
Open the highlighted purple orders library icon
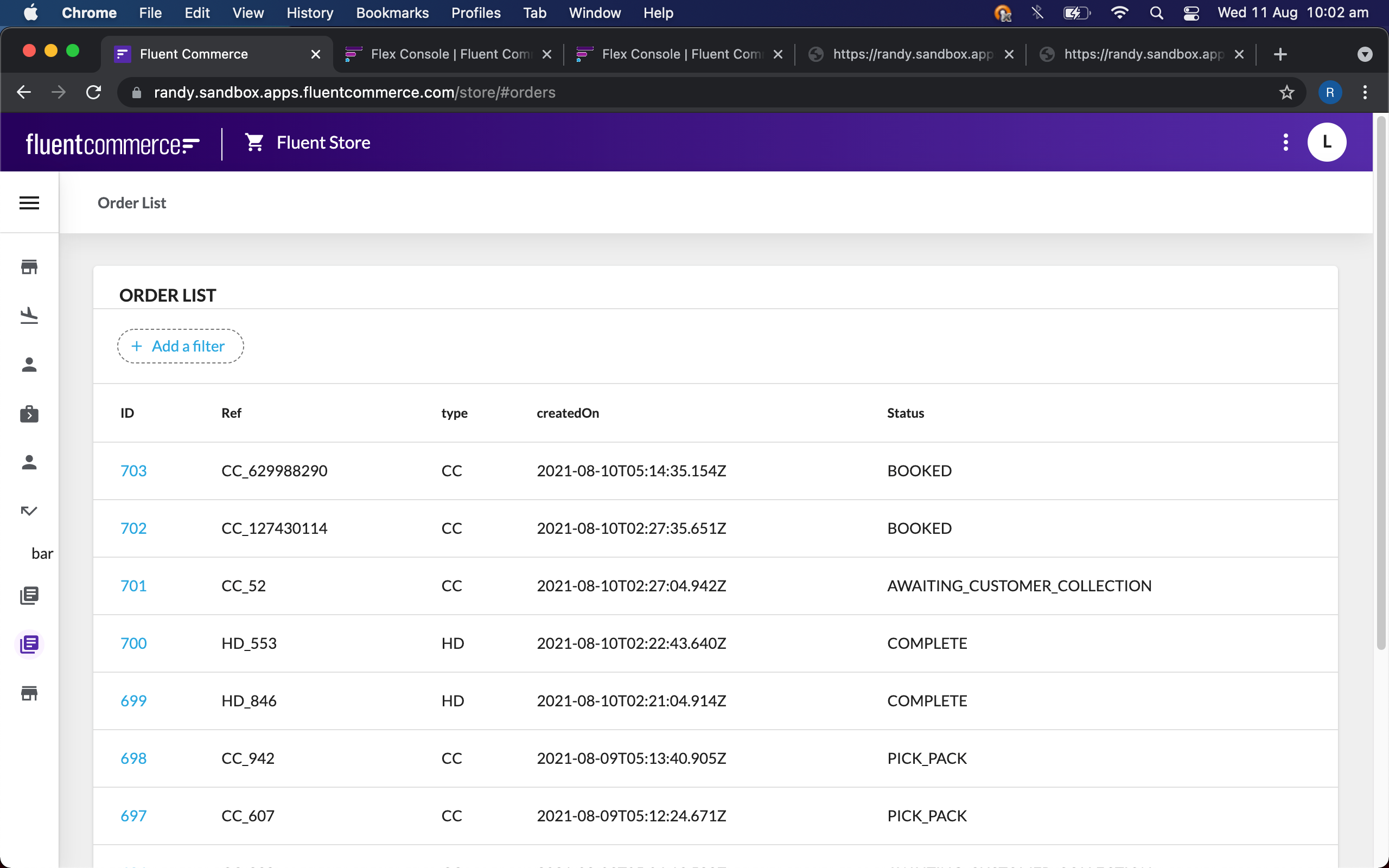[x=29, y=644]
